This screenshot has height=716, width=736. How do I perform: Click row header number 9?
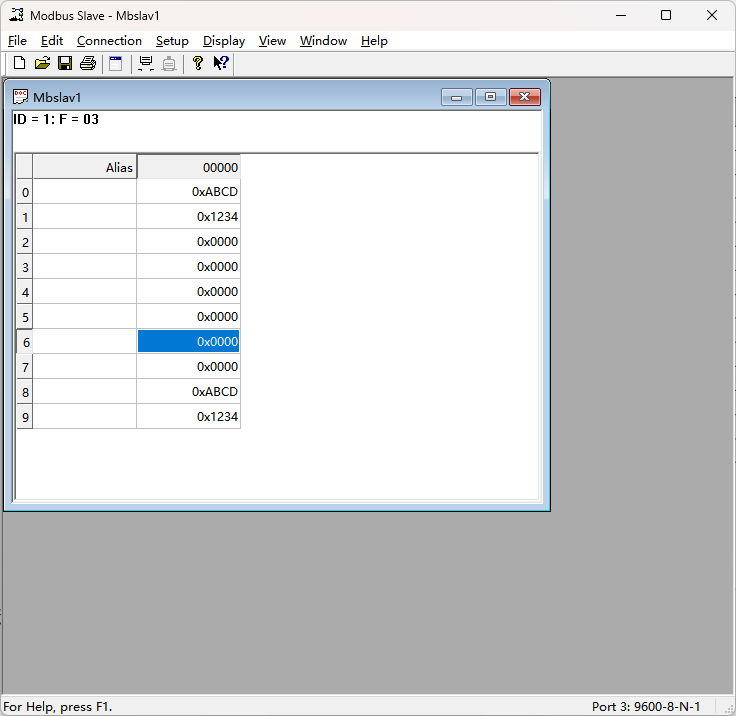[25, 416]
